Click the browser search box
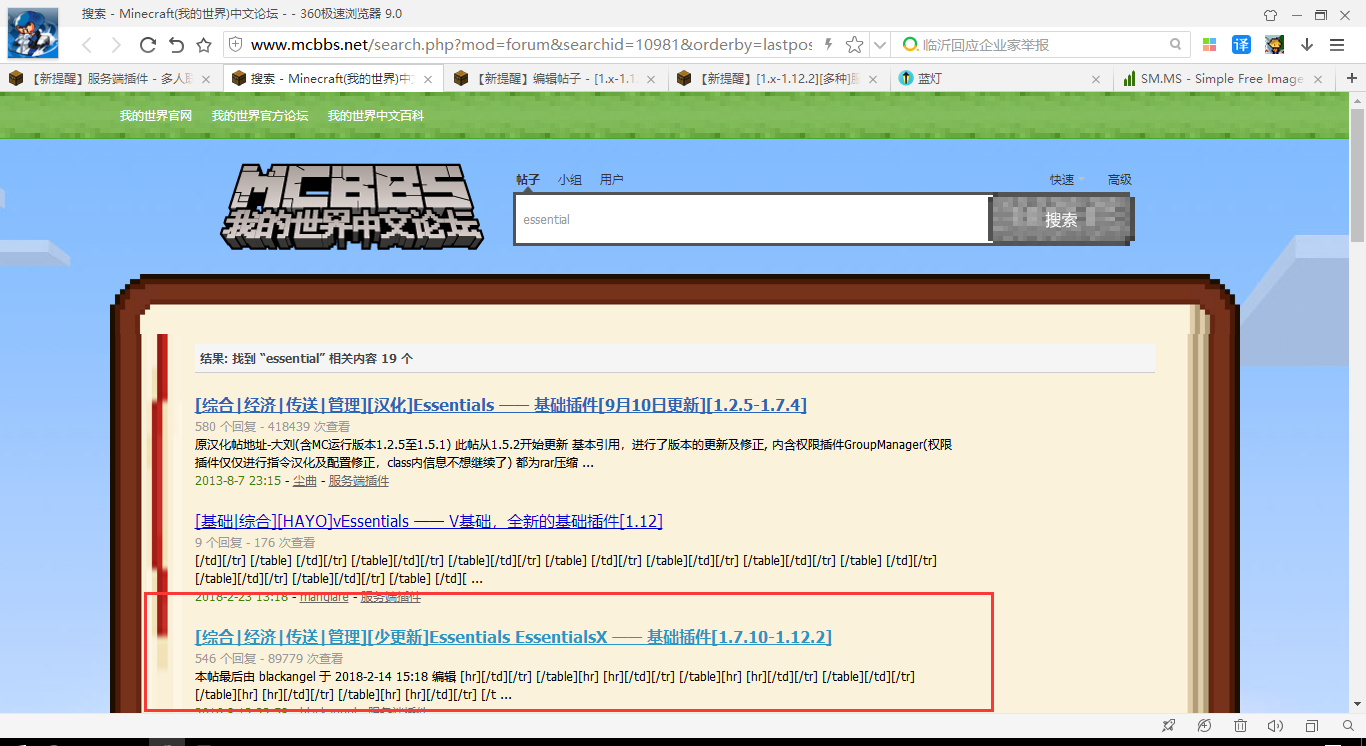This screenshot has height=746, width=1366. (x=1040, y=45)
